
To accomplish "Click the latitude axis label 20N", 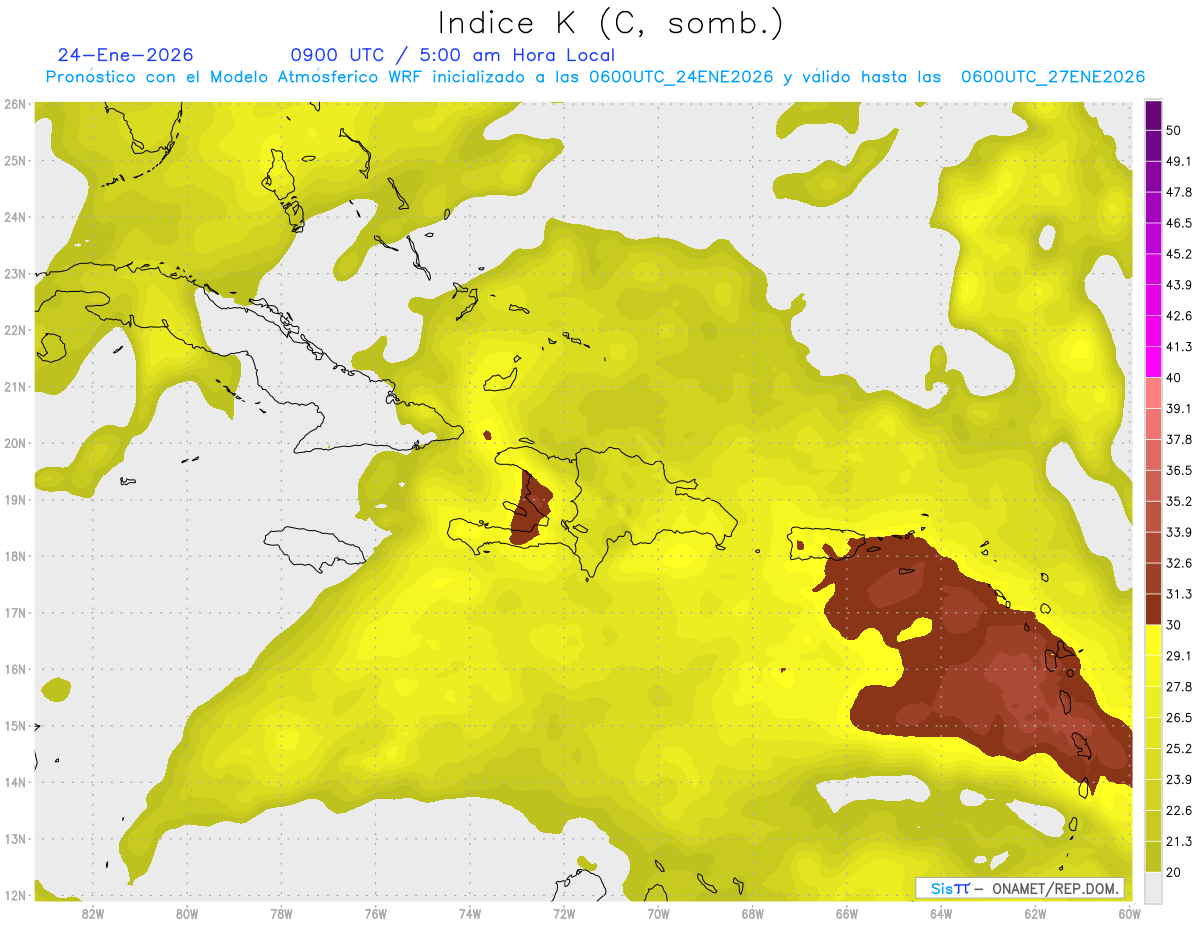I will point(15,443).
